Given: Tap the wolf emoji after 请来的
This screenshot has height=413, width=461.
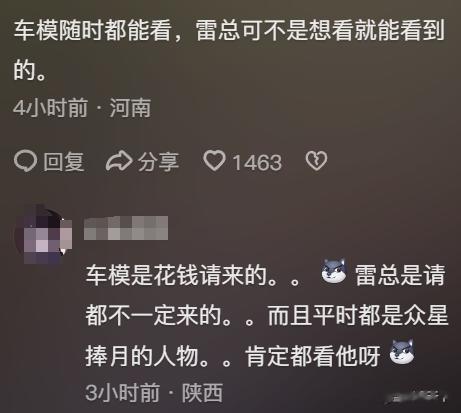Looking at the screenshot, I should (x=334, y=271).
